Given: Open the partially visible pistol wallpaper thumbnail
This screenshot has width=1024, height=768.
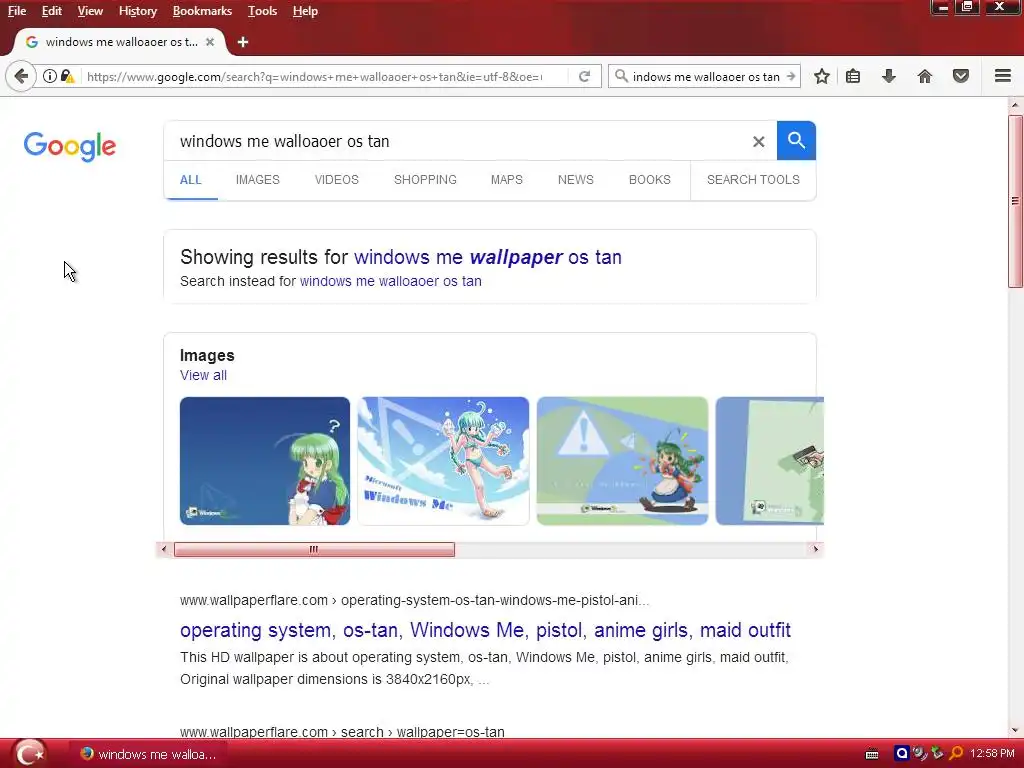Looking at the screenshot, I should point(770,461).
